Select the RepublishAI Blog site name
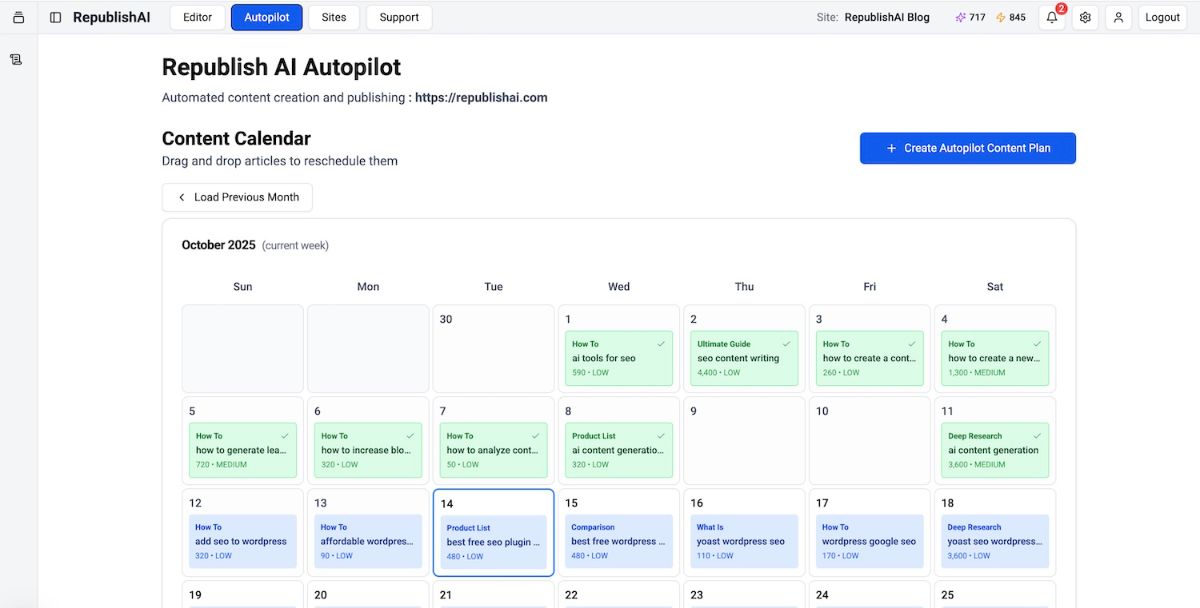This screenshot has width=1200, height=608. 886,17
